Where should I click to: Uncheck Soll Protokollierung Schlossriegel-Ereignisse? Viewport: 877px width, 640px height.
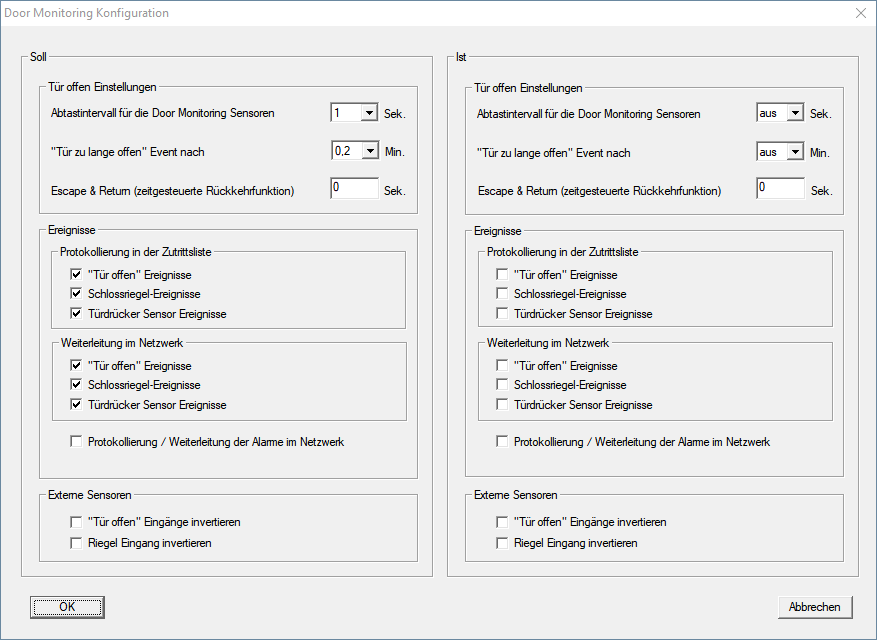(x=77, y=294)
